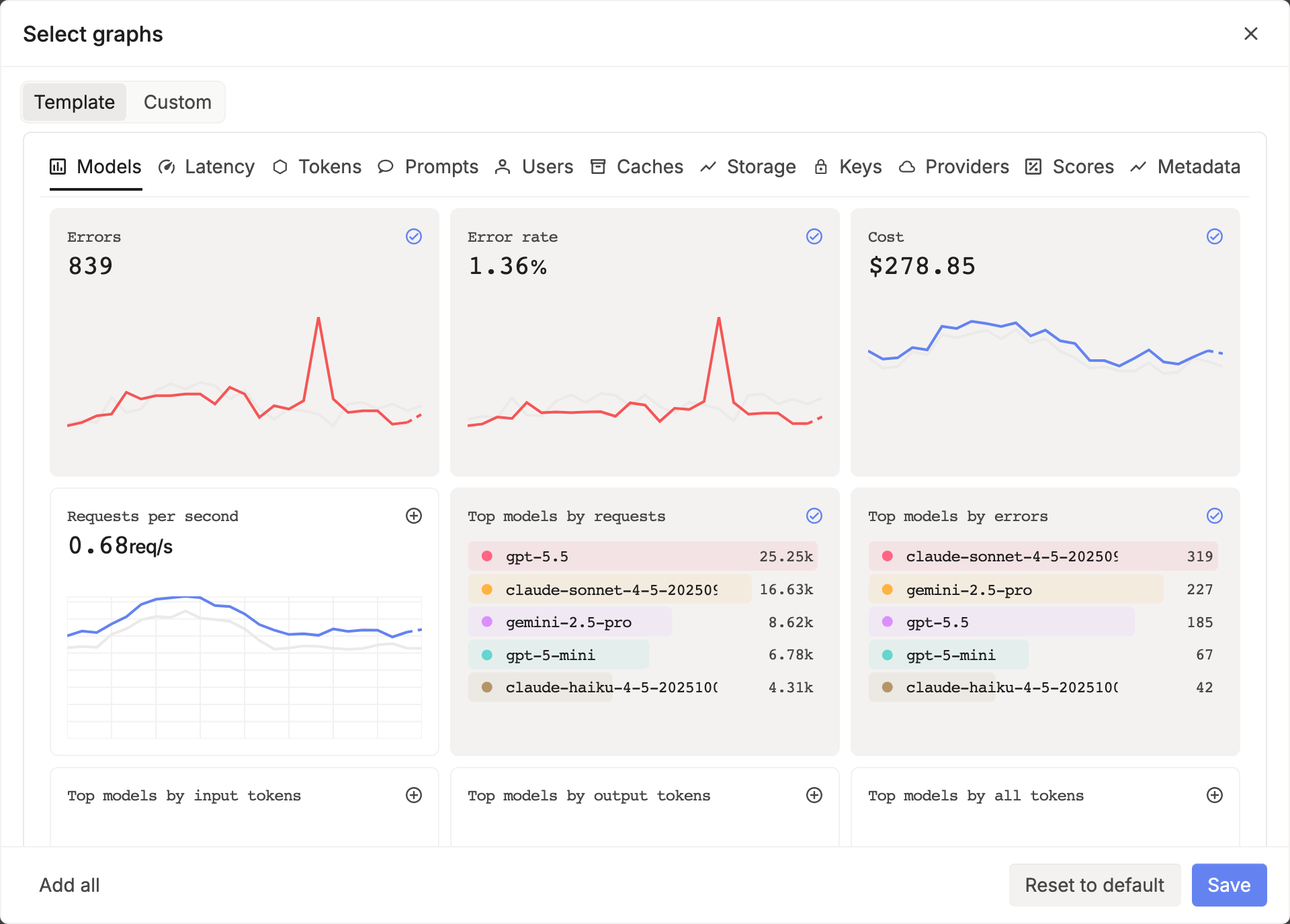This screenshot has height=924, width=1290.
Task: Click the Metadata trend line icon
Action: tap(1138, 167)
